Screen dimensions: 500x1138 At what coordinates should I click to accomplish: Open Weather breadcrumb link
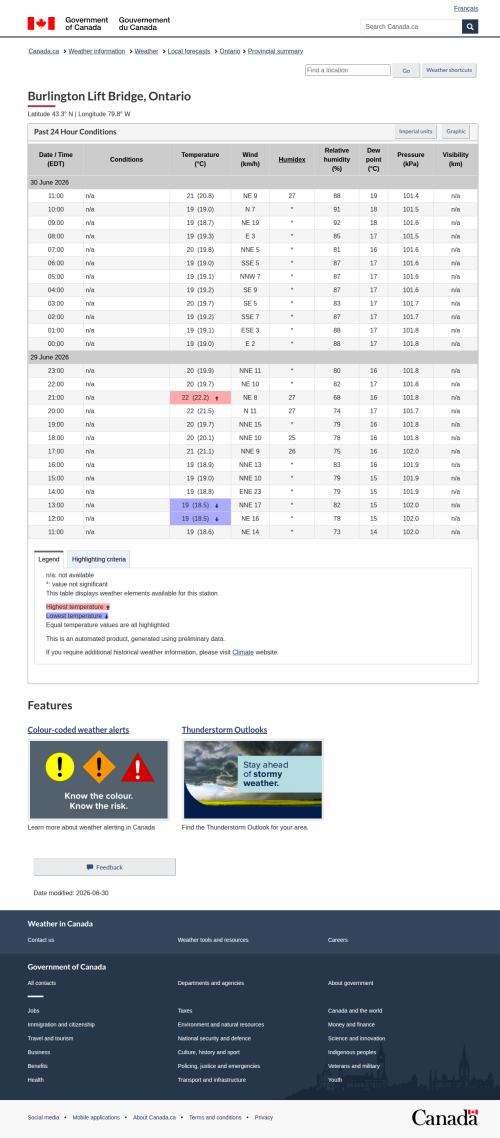coord(146,52)
